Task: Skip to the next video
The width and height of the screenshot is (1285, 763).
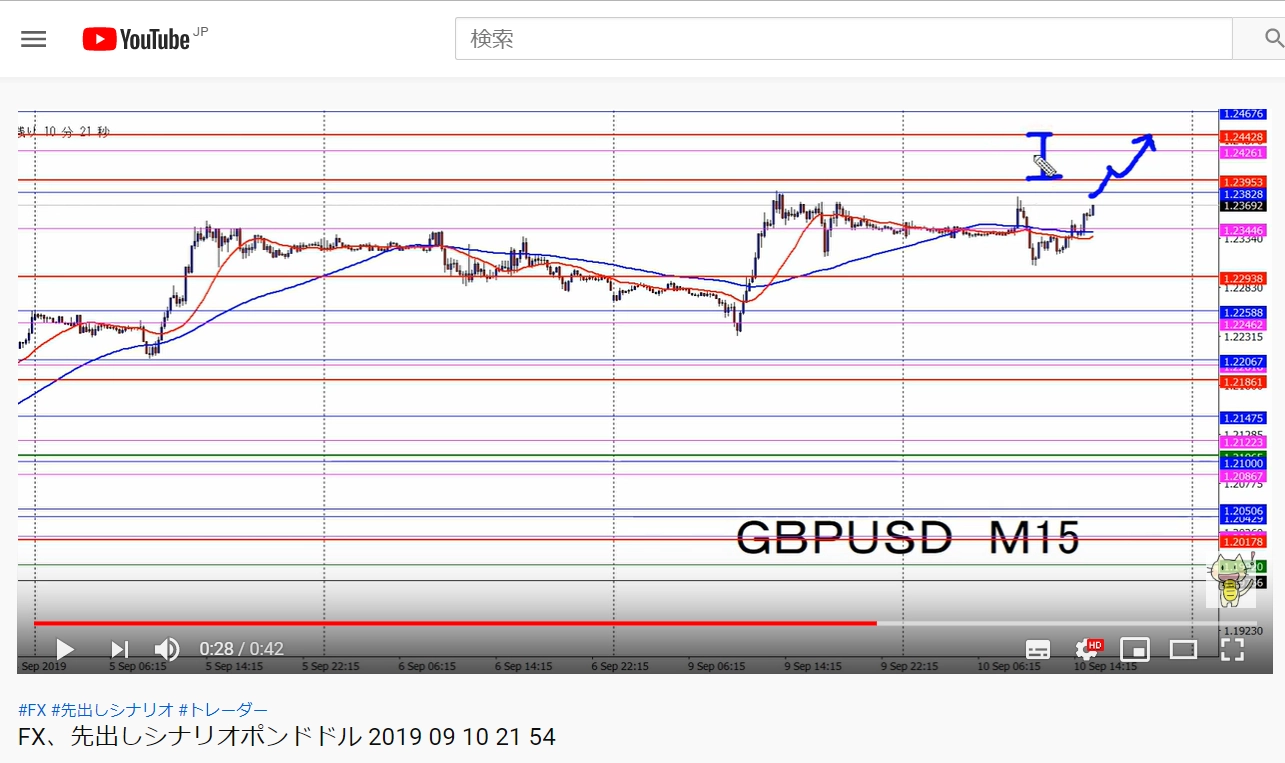Action: coord(119,649)
